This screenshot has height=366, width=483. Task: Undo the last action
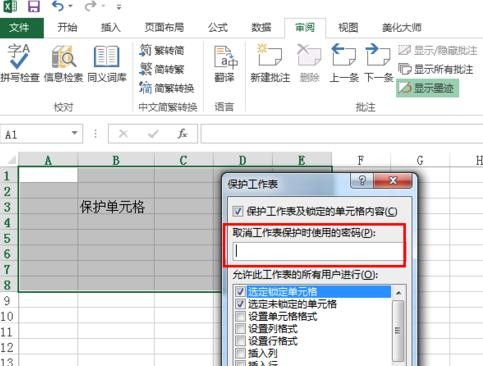[58, 6]
